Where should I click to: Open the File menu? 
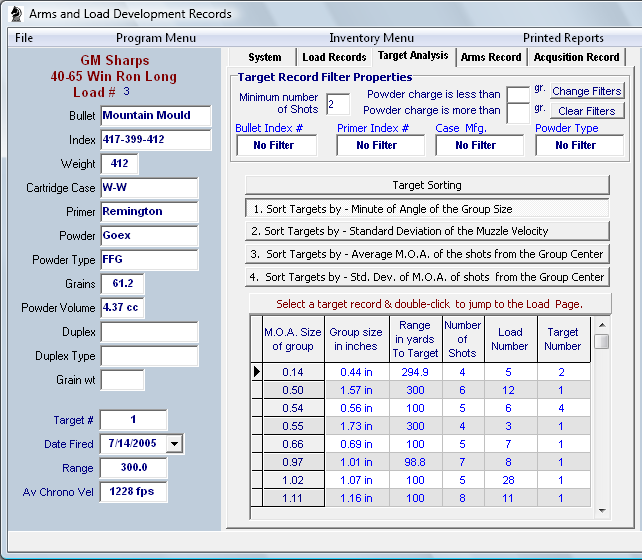coord(24,38)
